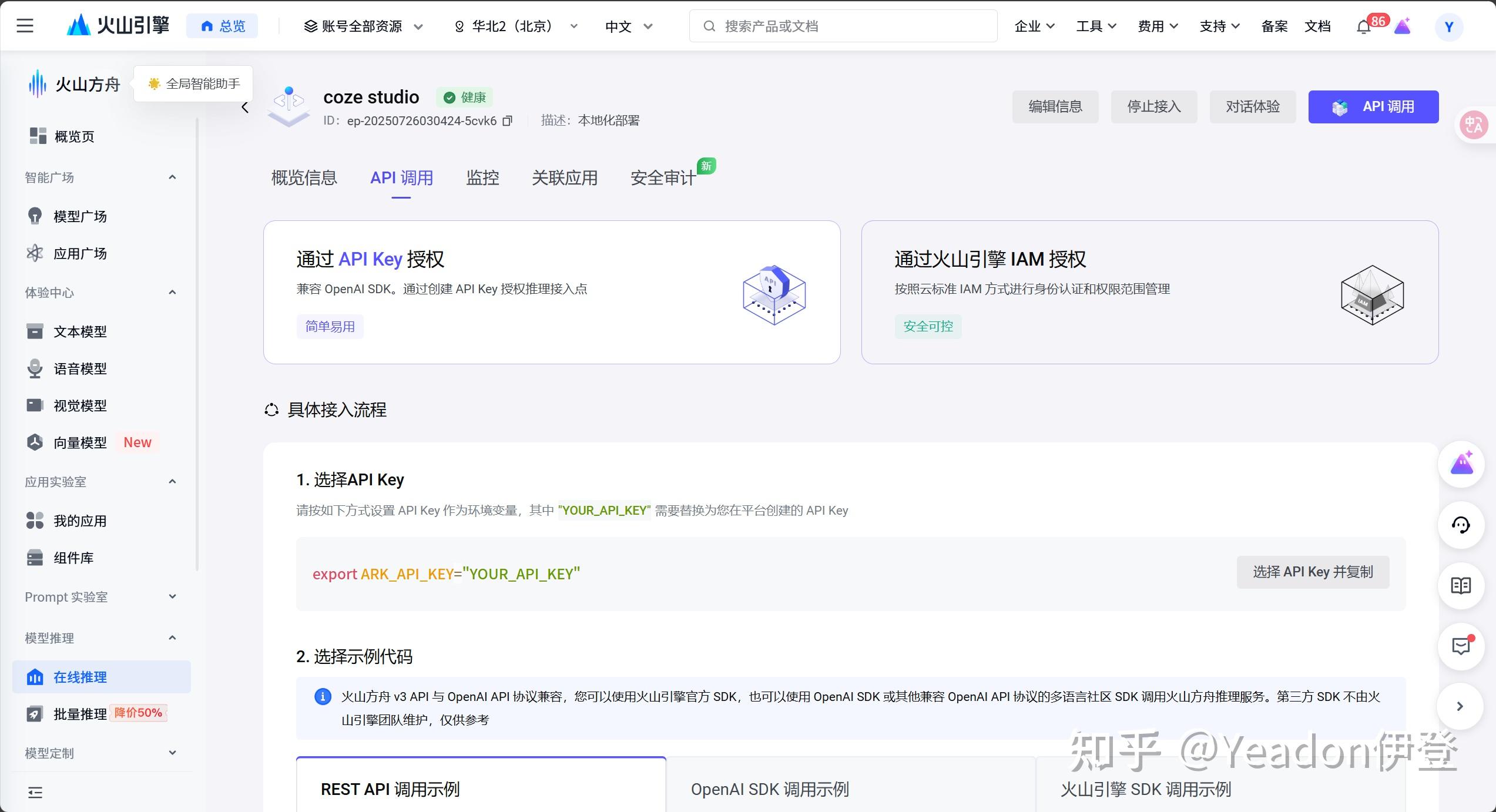Open the user avatar Y
The image size is (1496, 812).
coord(1448,27)
